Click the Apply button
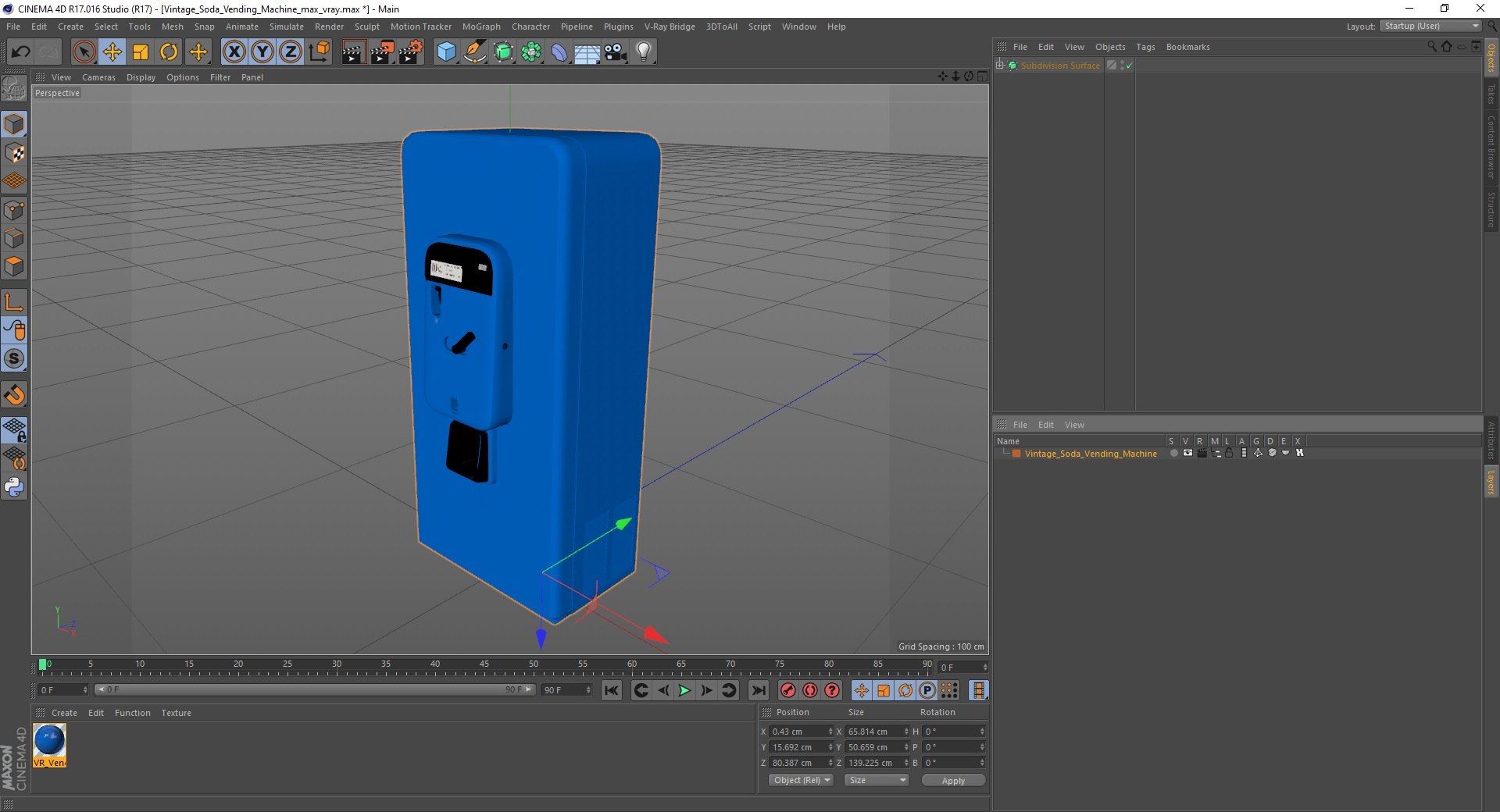Screen dimensions: 1500x812 pos(952,780)
